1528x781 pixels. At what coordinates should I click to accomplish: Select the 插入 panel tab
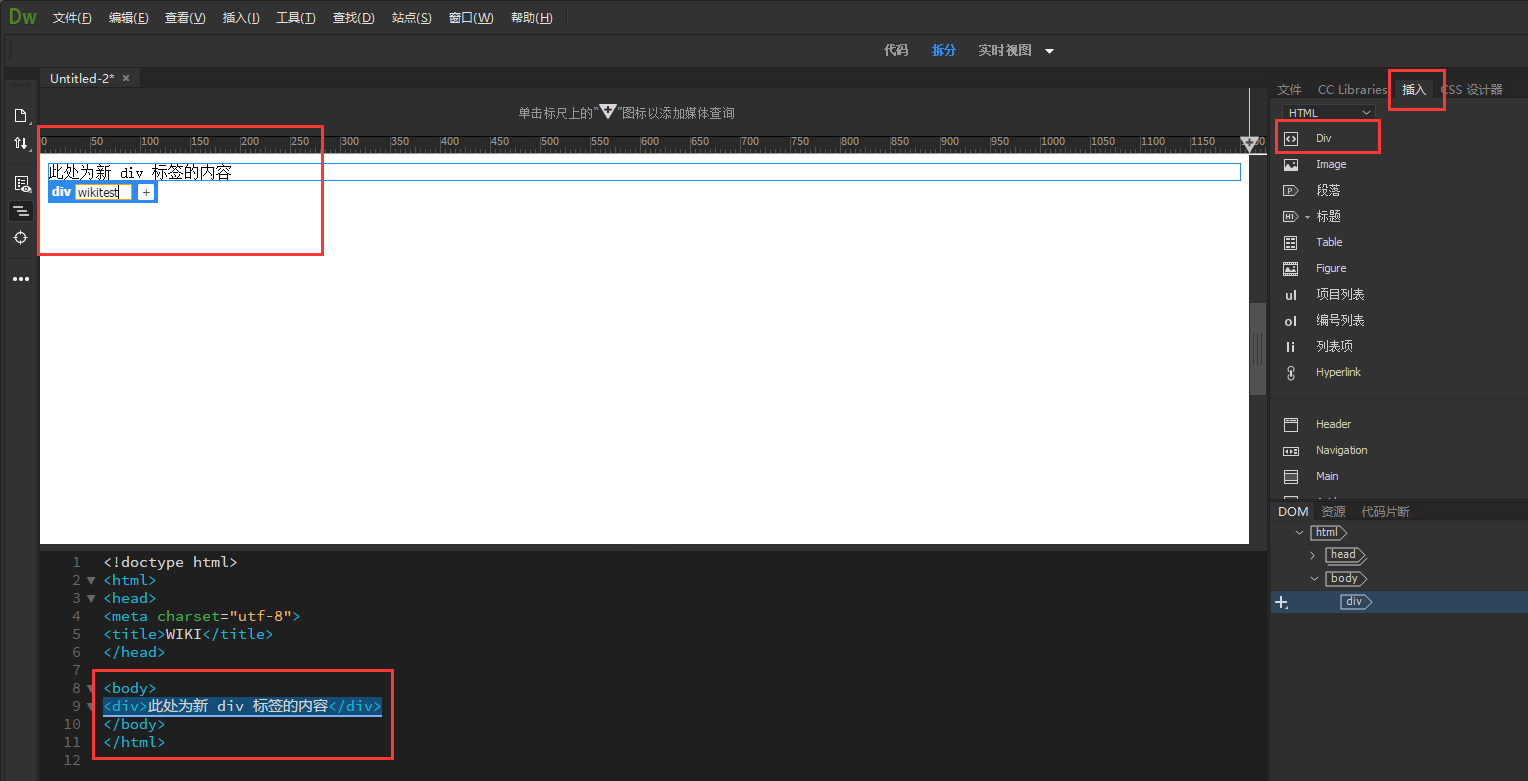point(1414,89)
